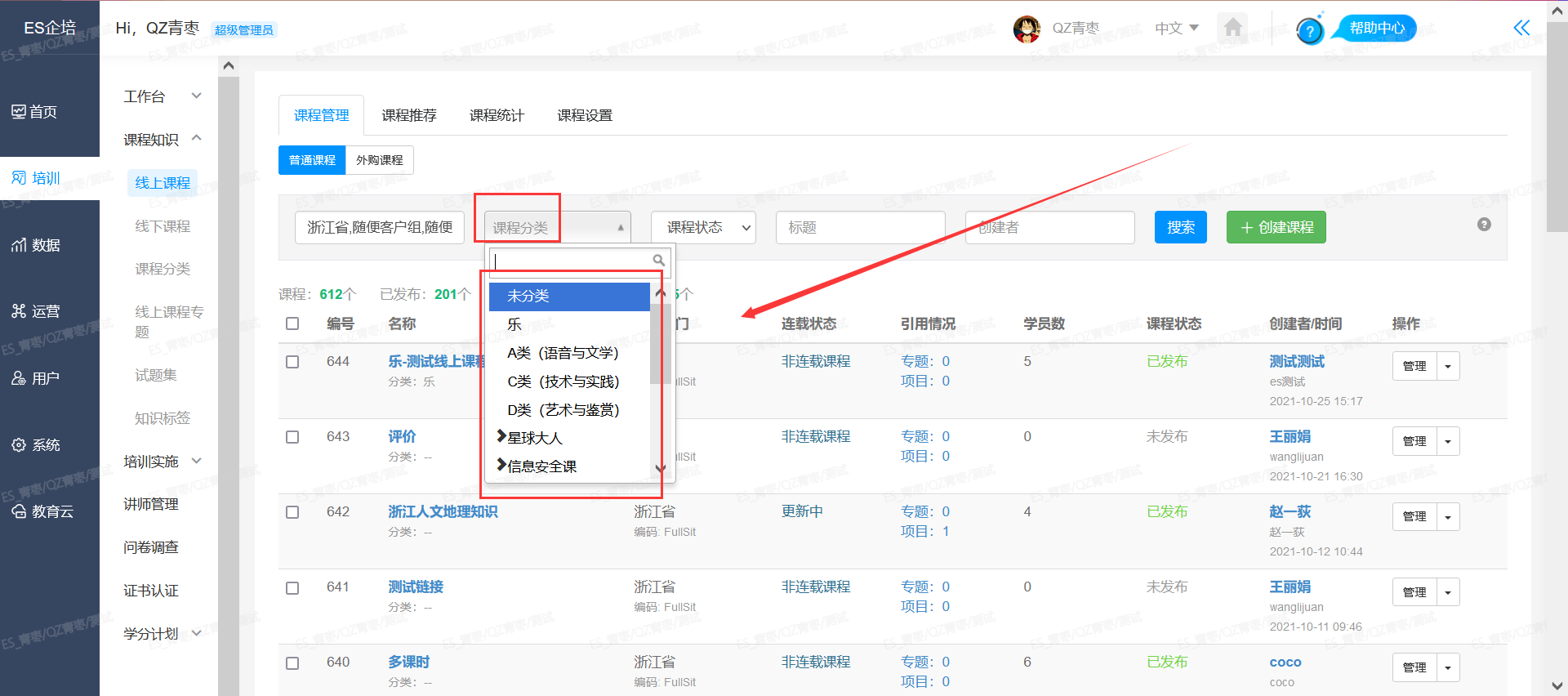The width and height of the screenshot is (1568, 696).
Task: Choose A类 (语音与文学) category
Action: coord(569,353)
